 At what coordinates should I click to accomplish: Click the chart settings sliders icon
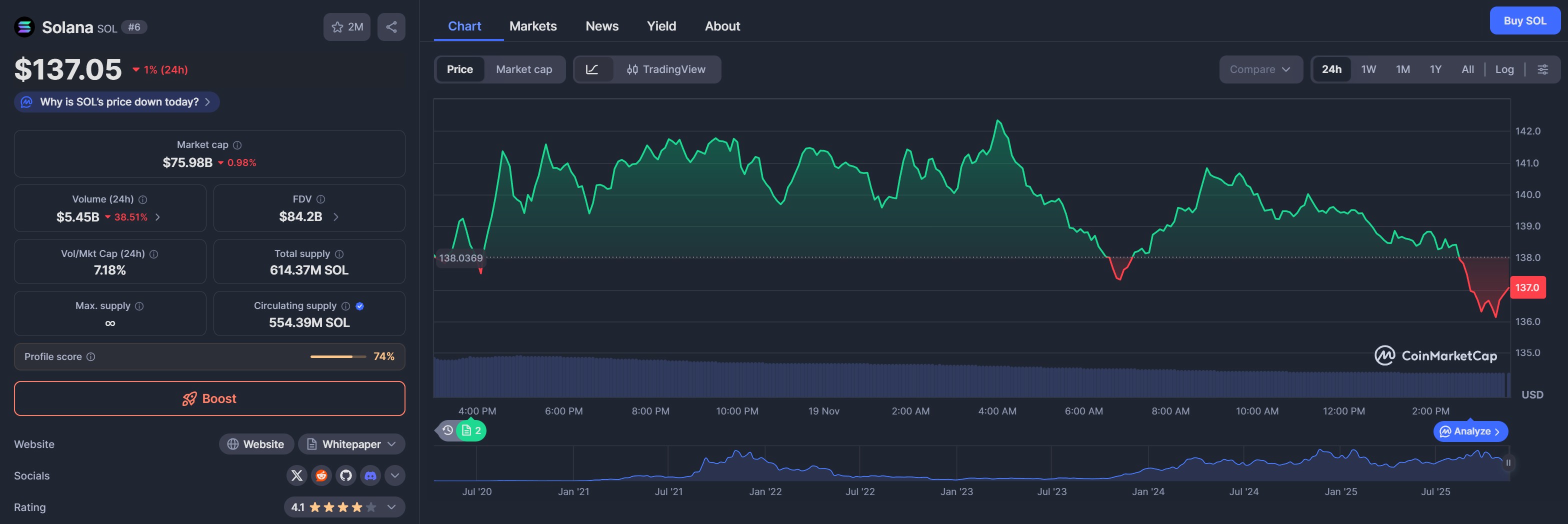(x=1542, y=69)
